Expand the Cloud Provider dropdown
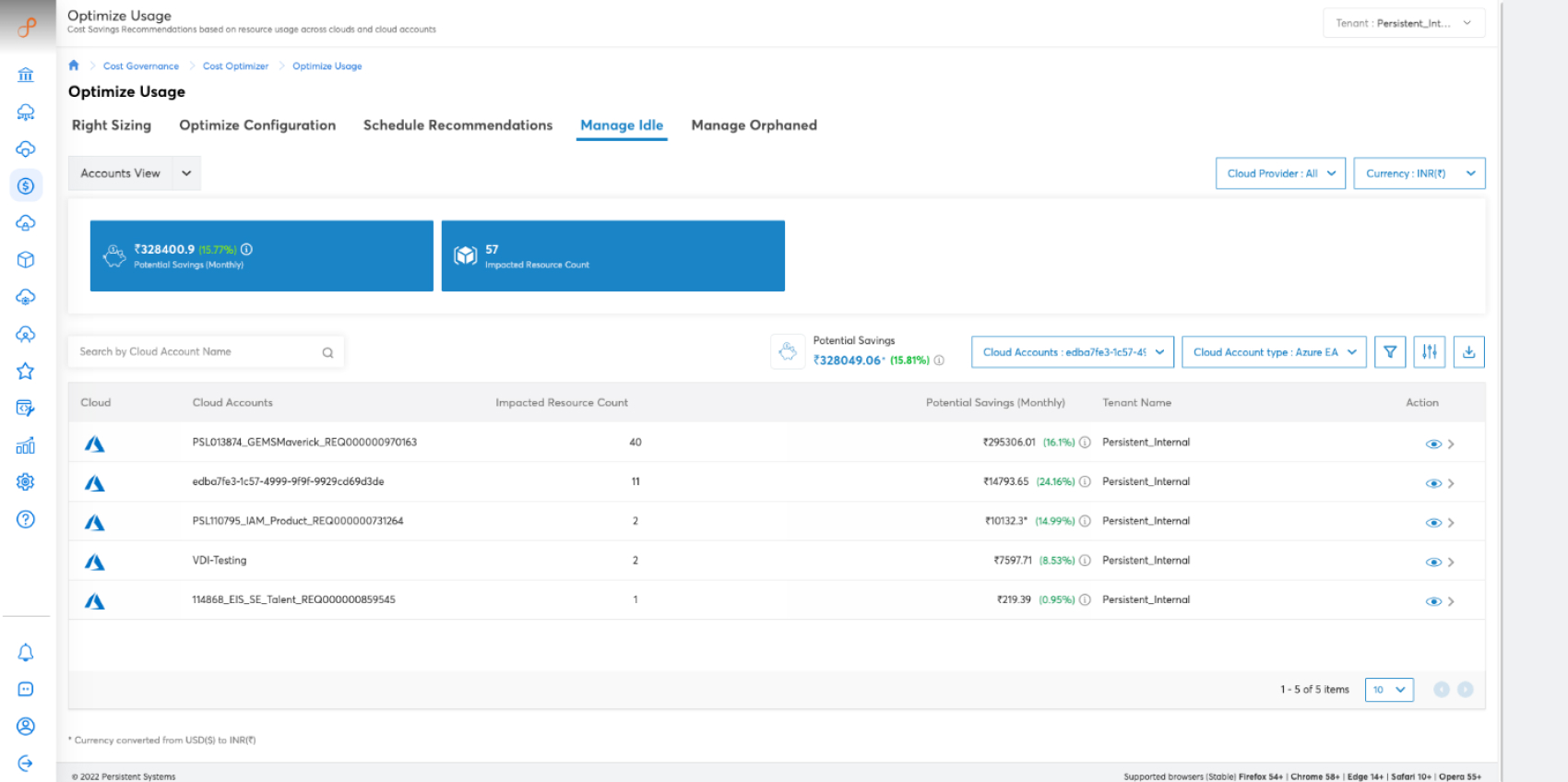This screenshot has width=1568, height=782. (1280, 173)
